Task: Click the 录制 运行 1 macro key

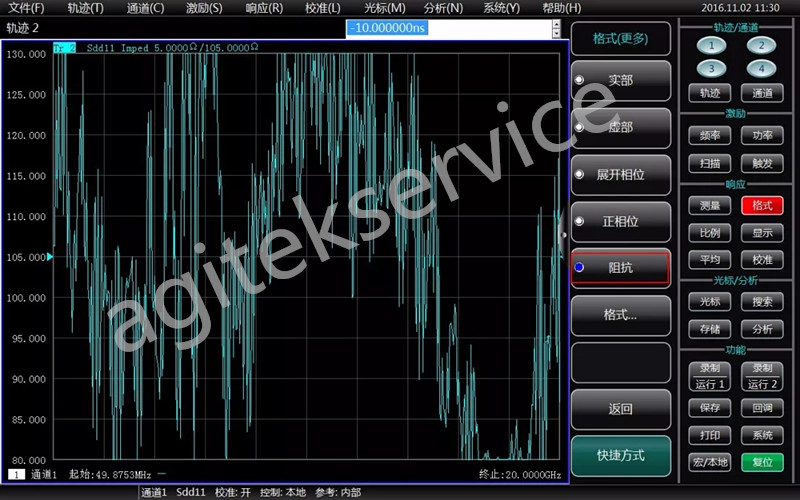Action: pyautogui.click(x=709, y=376)
